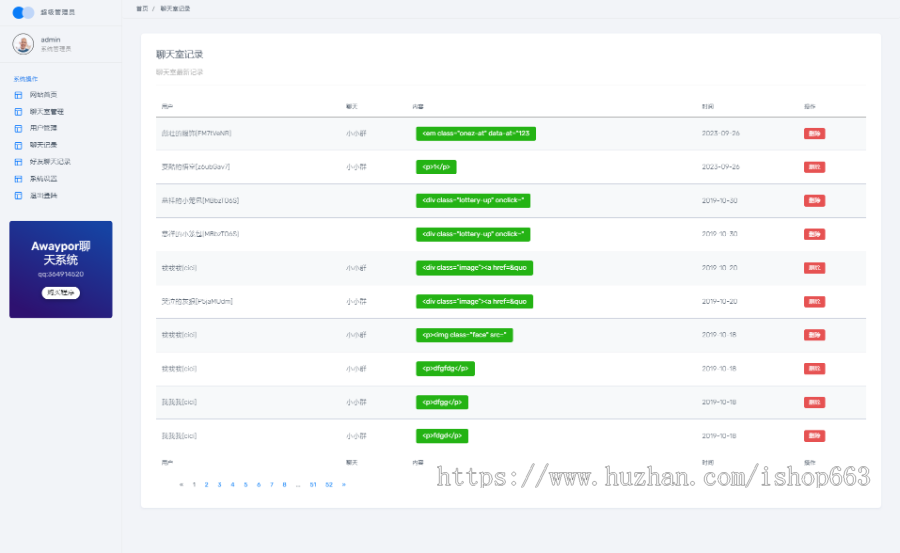Click the 聊天室管理 sidebar icon

pyautogui.click(x=18, y=111)
